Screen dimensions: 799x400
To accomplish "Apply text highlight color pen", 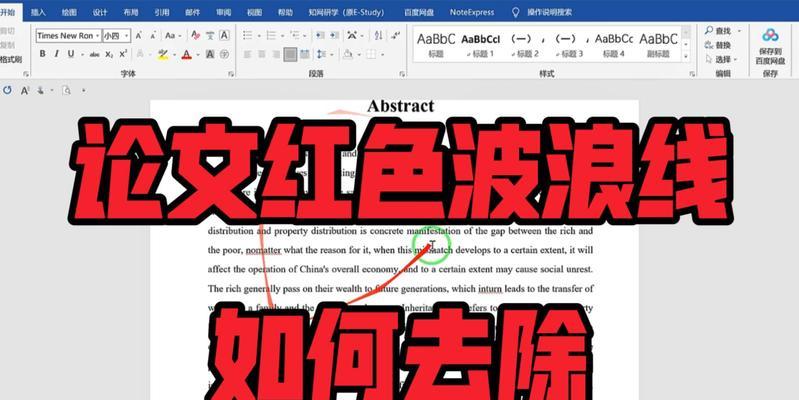I will point(163,54).
